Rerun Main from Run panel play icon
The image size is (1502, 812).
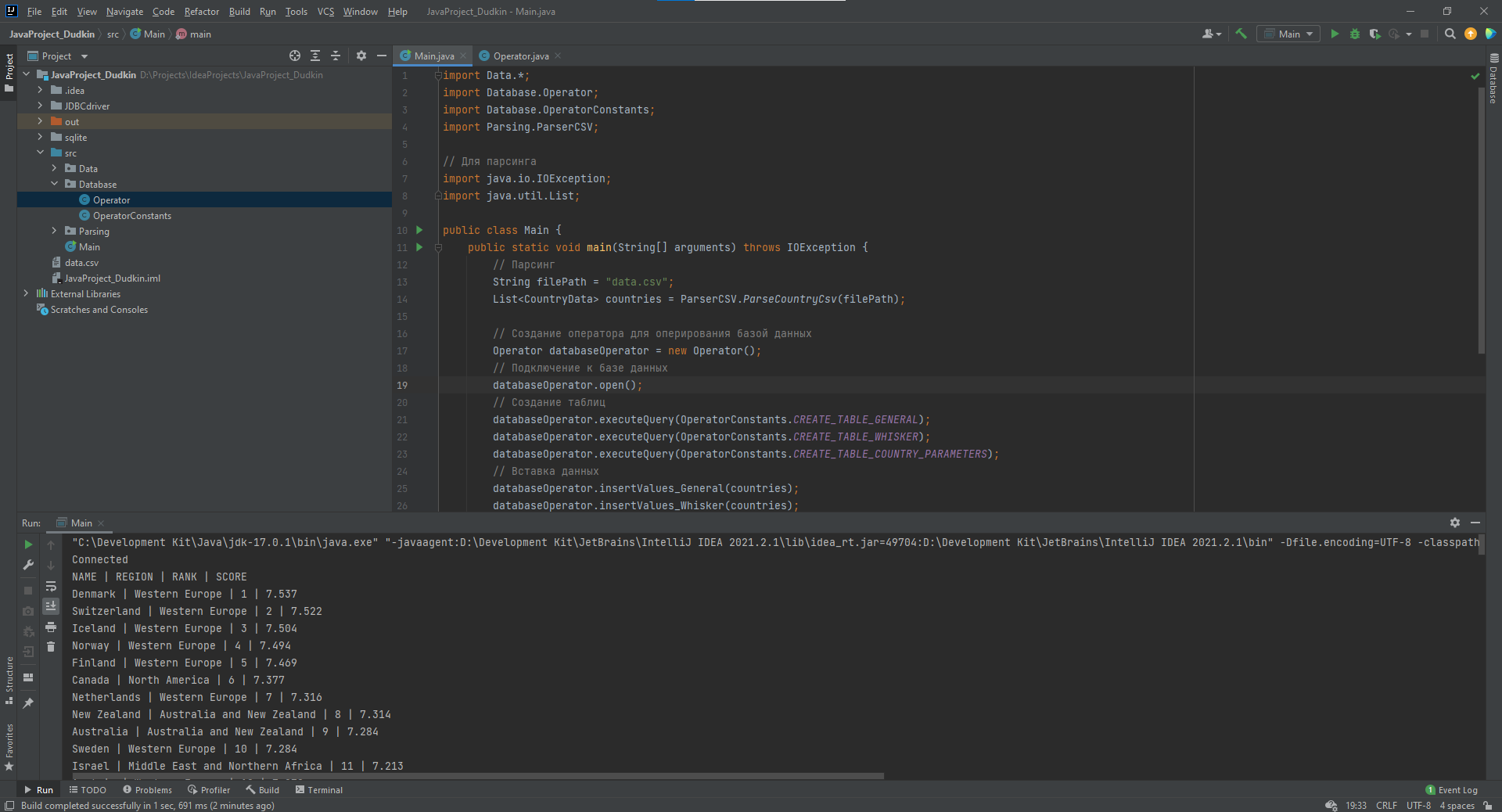pyautogui.click(x=28, y=544)
